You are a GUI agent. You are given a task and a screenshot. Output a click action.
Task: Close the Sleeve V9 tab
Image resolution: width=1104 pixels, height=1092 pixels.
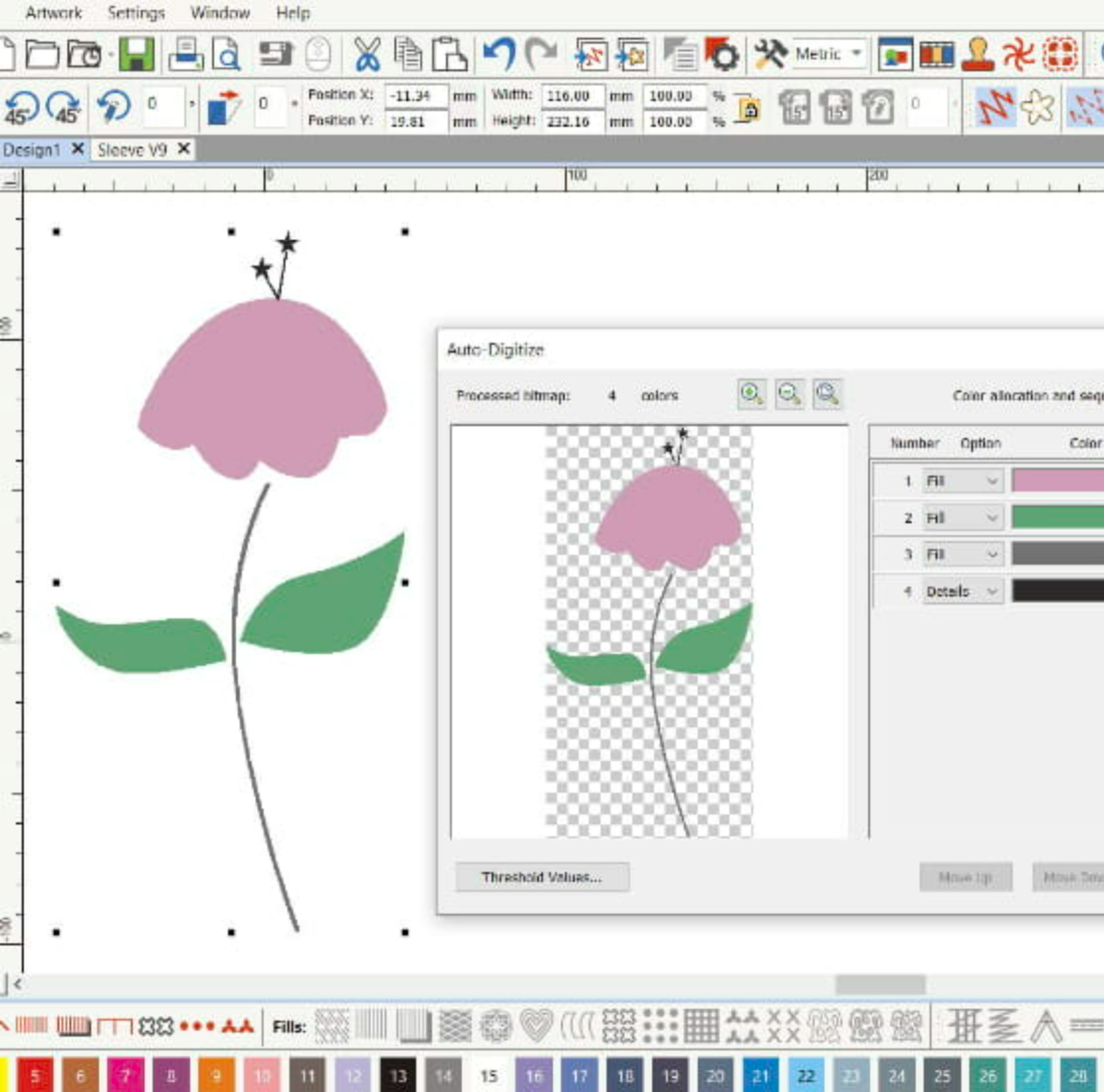tap(183, 149)
